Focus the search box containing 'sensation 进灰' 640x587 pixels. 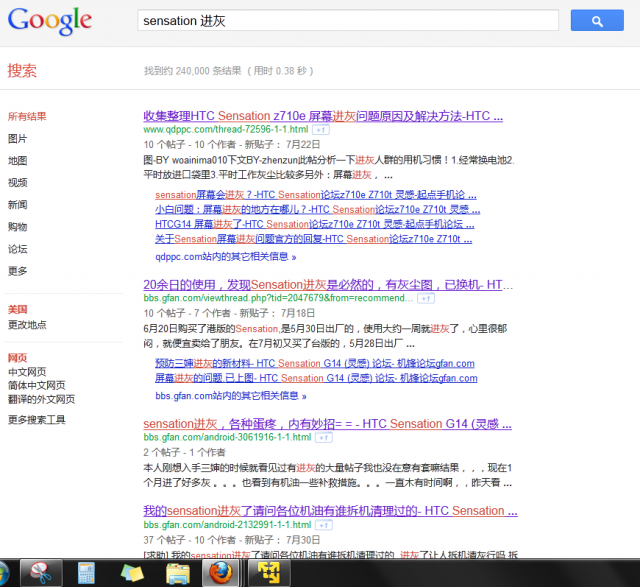click(x=348, y=20)
